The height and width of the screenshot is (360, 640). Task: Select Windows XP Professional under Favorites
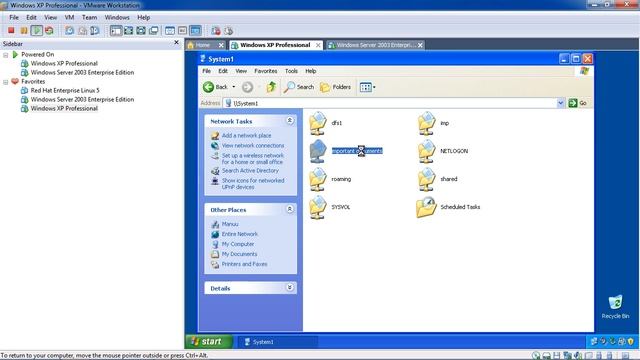point(64,109)
